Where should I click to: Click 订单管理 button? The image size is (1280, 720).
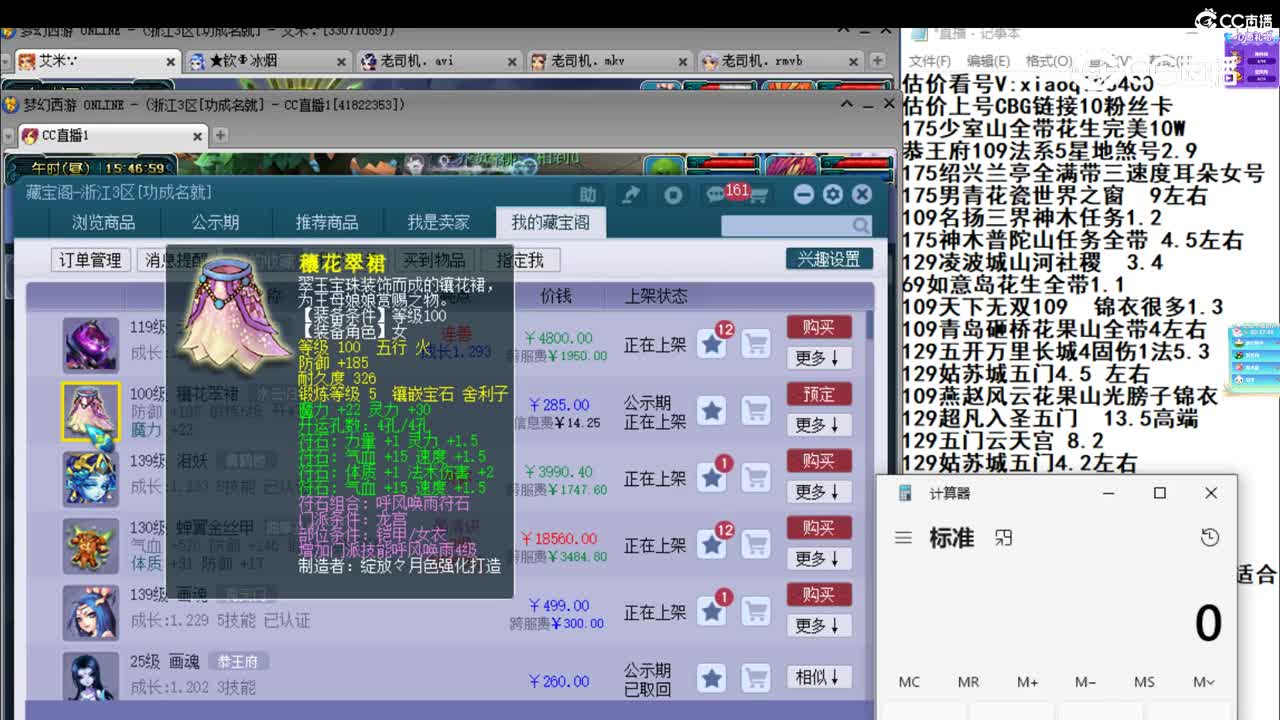[x=90, y=260]
